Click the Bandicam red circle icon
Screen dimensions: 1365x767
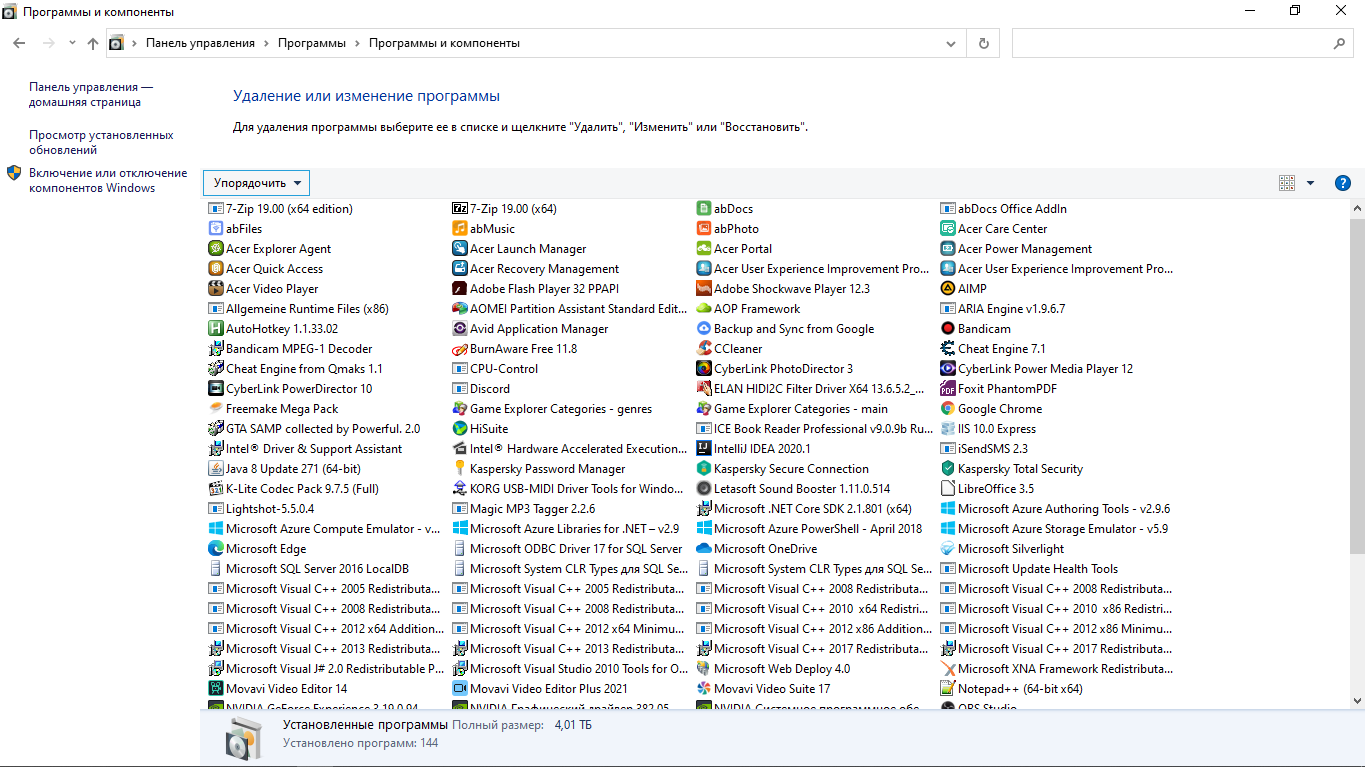tap(948, 329)
